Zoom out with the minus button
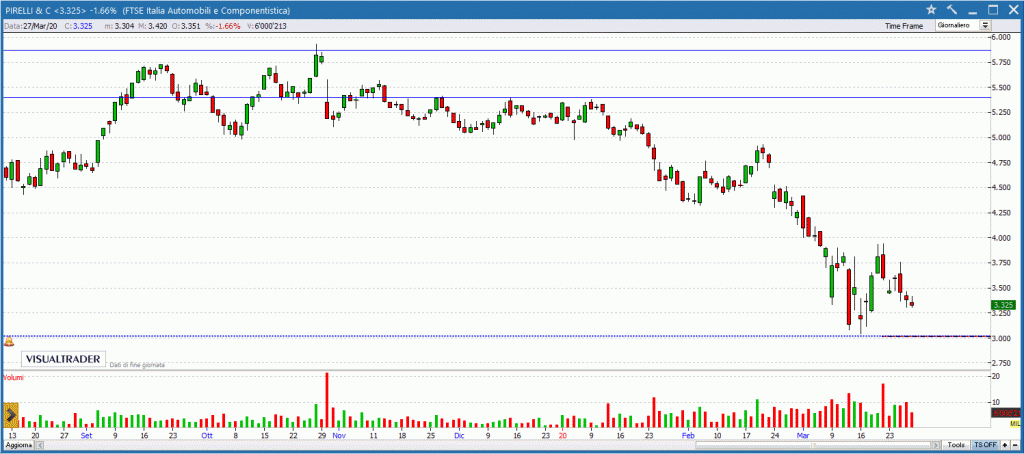 1014,445
